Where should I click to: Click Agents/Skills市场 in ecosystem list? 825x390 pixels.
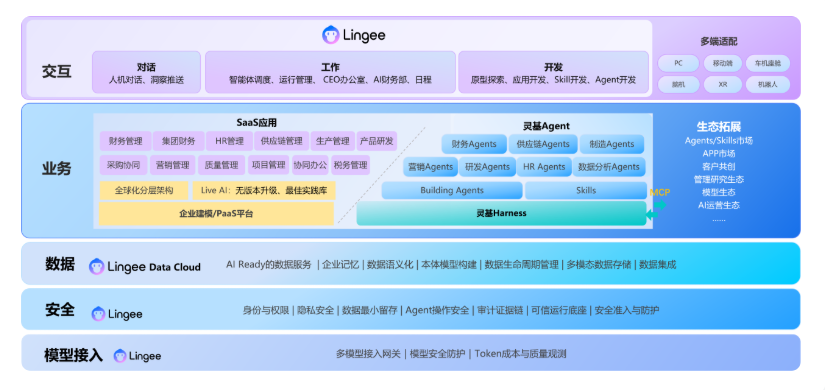point(719,141)
